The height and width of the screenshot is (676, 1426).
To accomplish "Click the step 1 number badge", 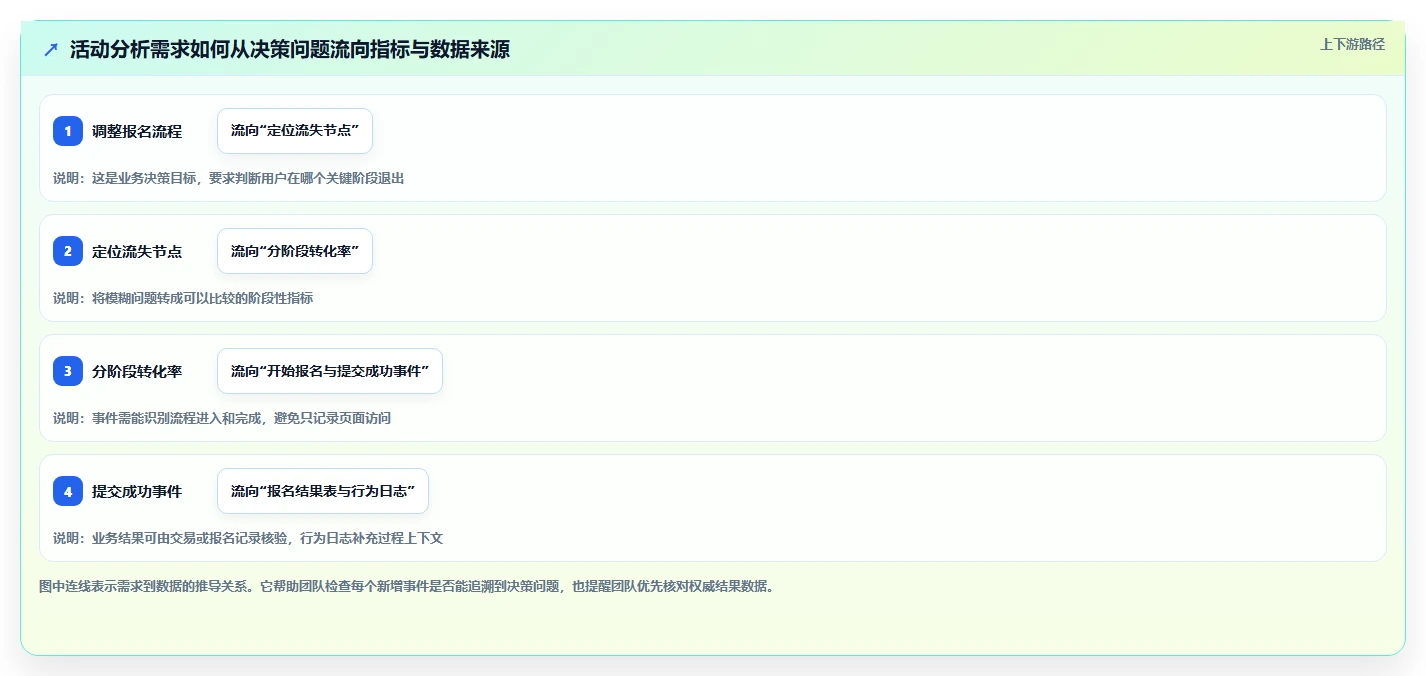I will pos(68,131).
